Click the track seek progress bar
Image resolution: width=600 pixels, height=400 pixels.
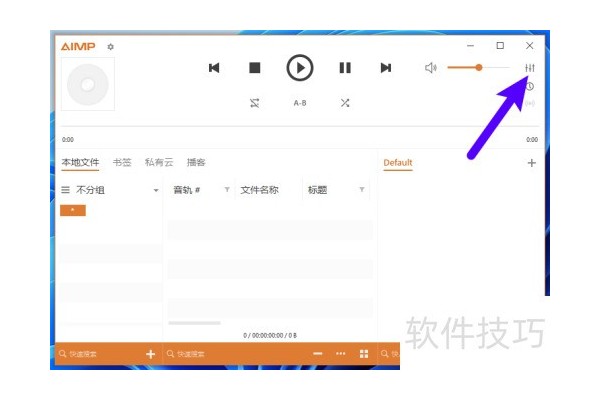point(300,126)
